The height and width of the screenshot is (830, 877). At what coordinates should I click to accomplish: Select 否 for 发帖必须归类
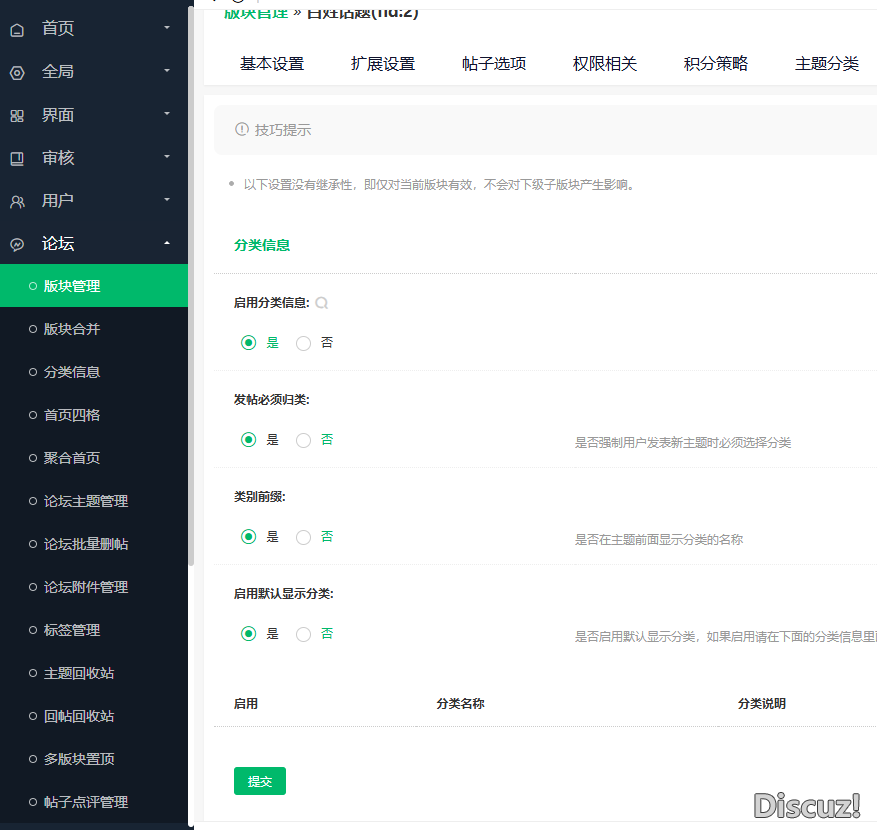coord(303,440)
